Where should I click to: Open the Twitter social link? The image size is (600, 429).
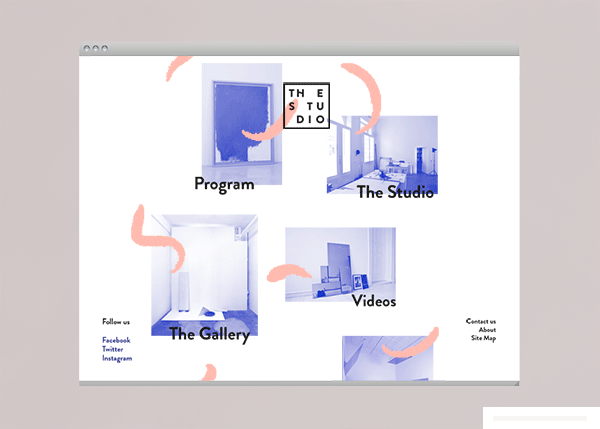113,349
